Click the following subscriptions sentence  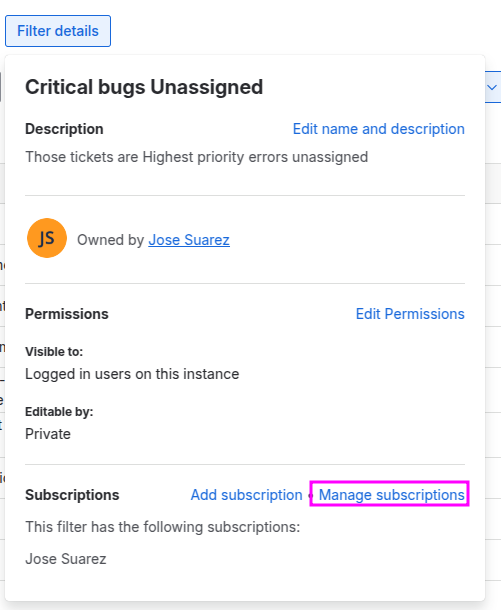(163, 527)
